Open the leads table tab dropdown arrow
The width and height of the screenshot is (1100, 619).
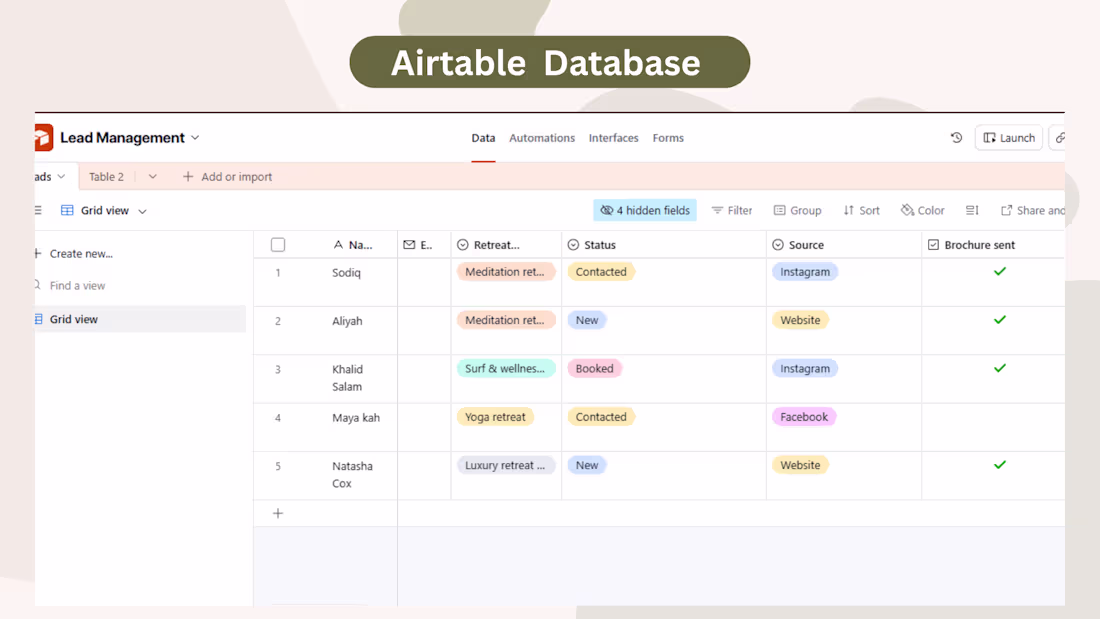[x=61, y=177]
